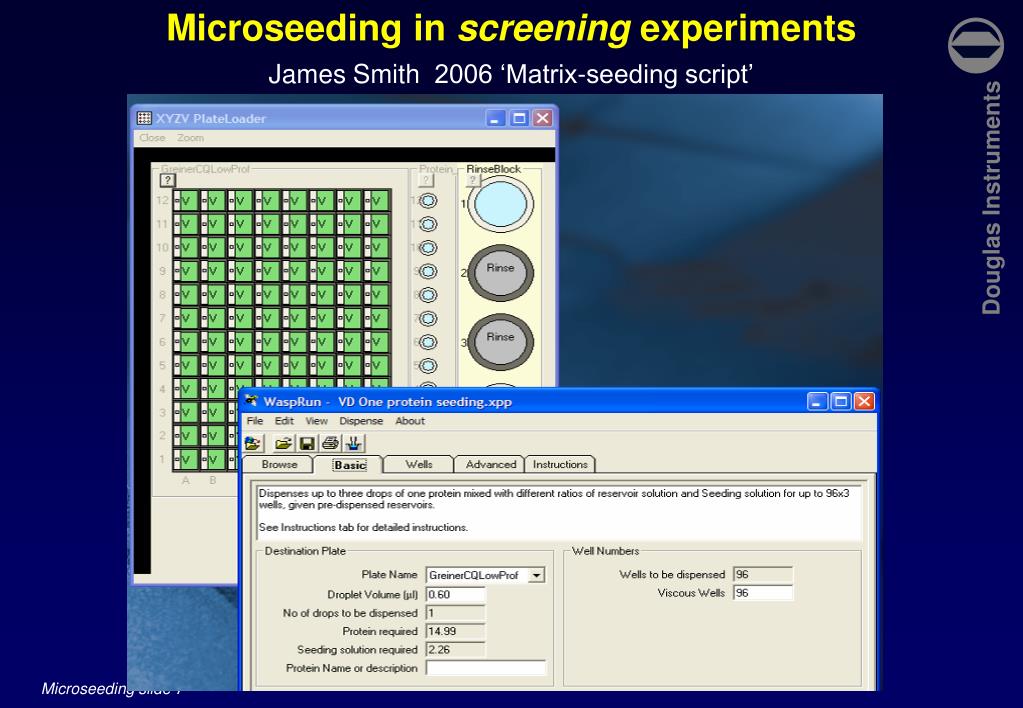The image size is (1023, 708).
Task: Click the open folder icon in WaspRun toolbar
Action: (x=283, y=444)
